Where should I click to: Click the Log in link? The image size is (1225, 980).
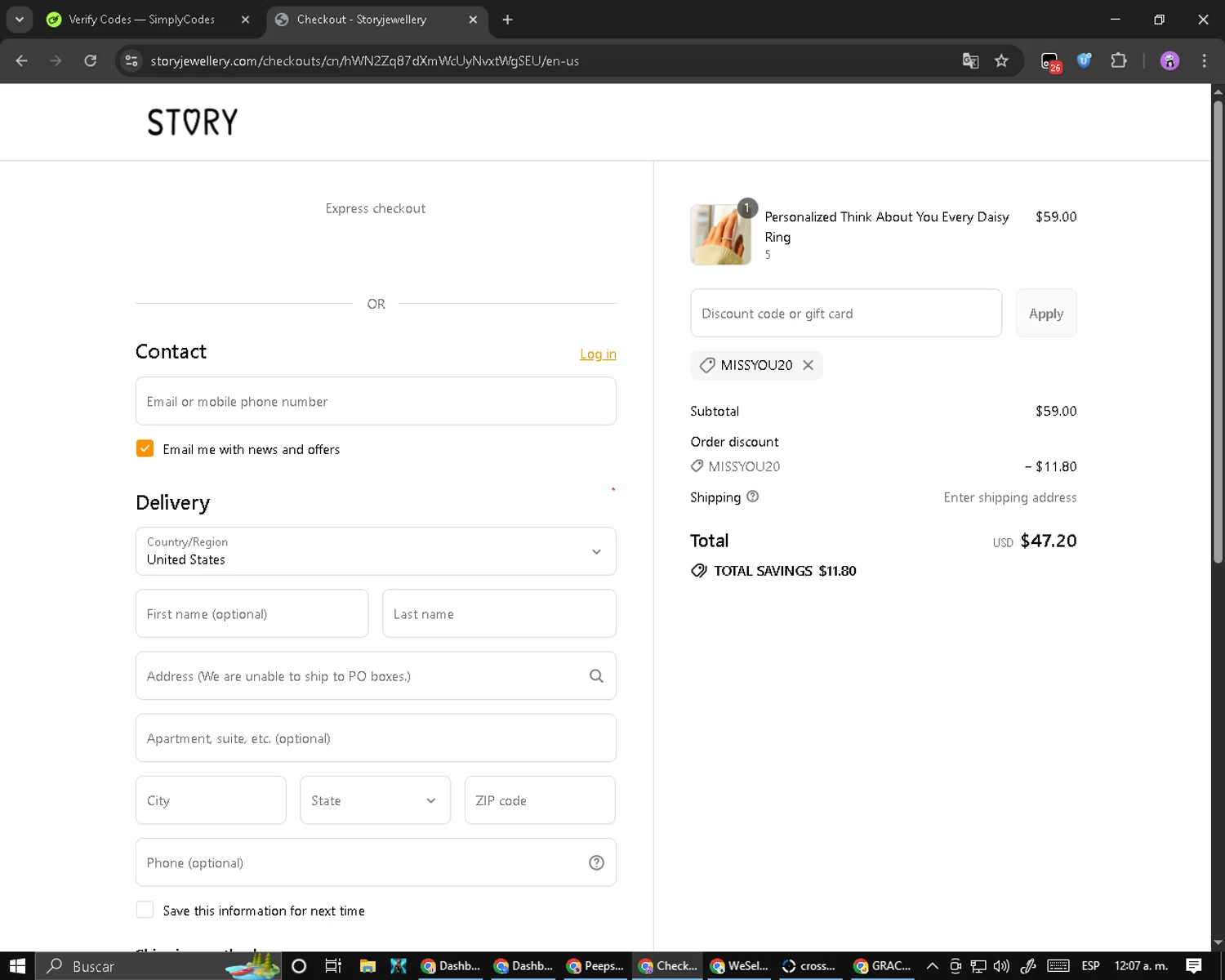598,354
